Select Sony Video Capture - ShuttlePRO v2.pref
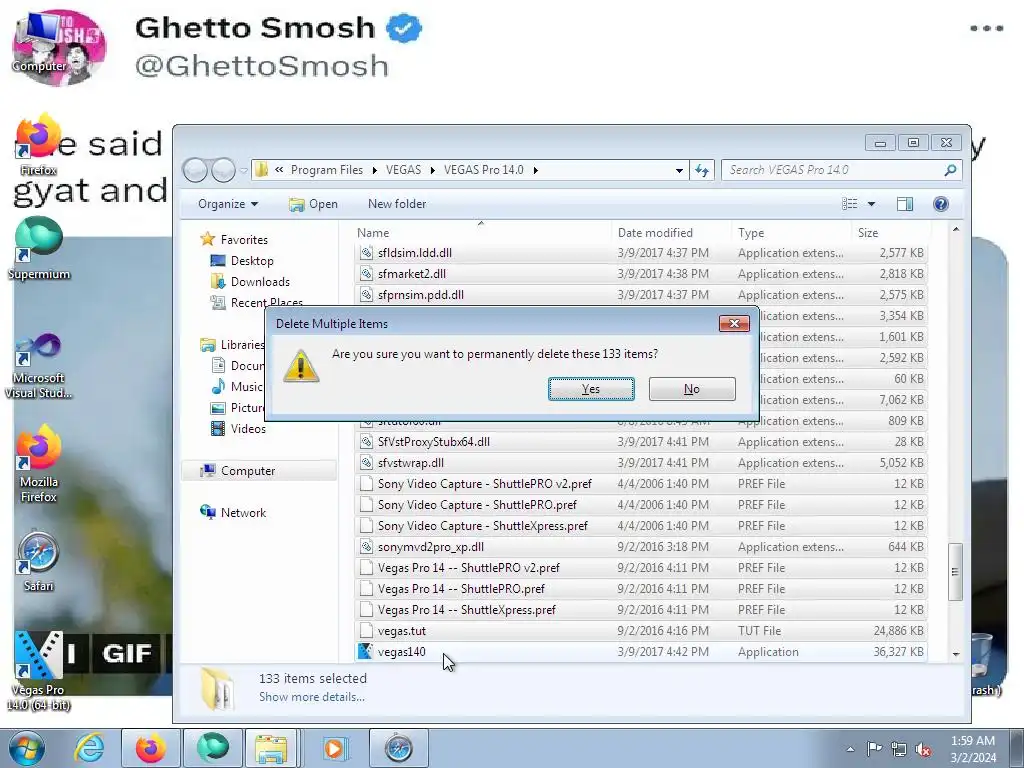 click(485, 484)
